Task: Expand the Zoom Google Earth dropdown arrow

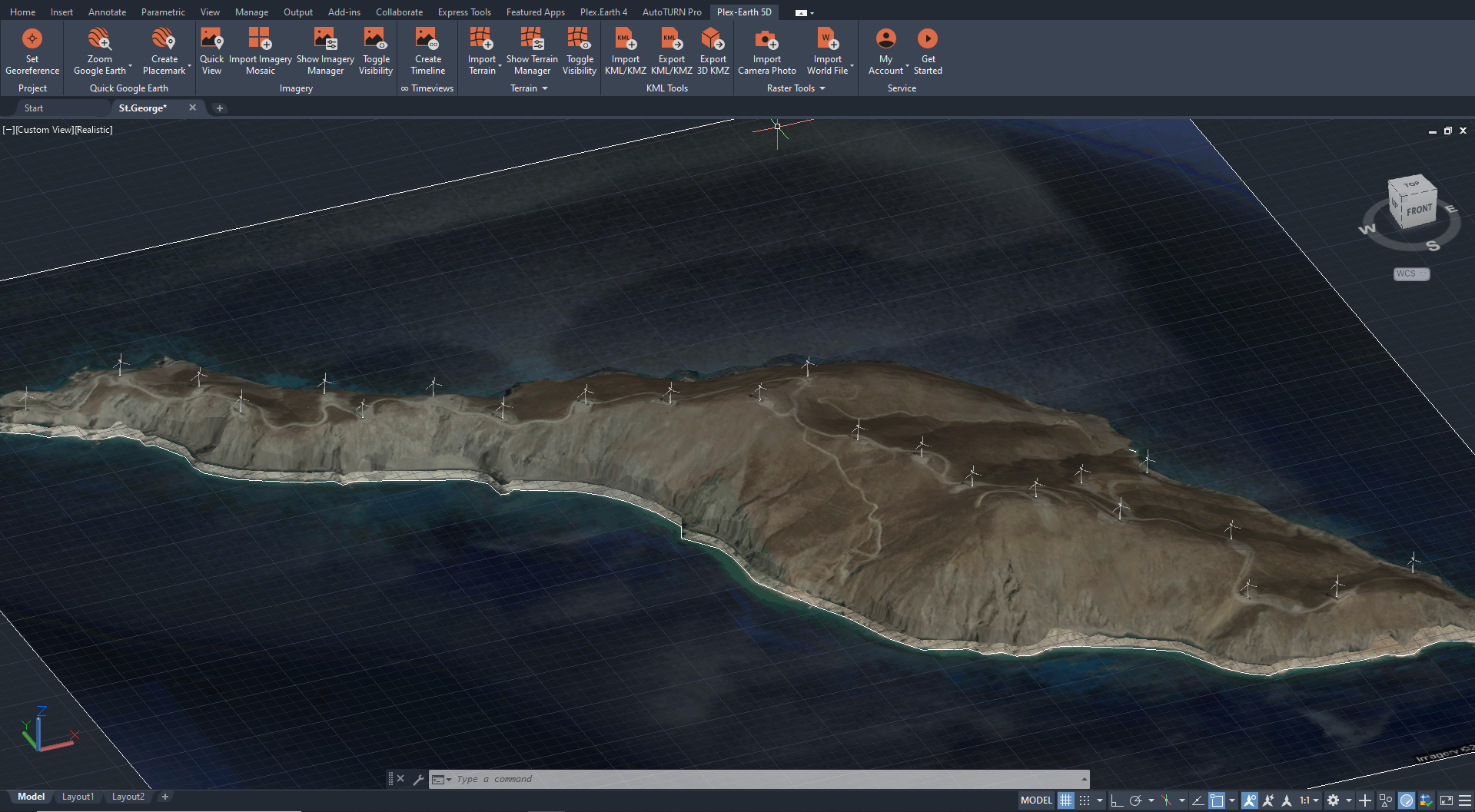Action: [130, 67]
